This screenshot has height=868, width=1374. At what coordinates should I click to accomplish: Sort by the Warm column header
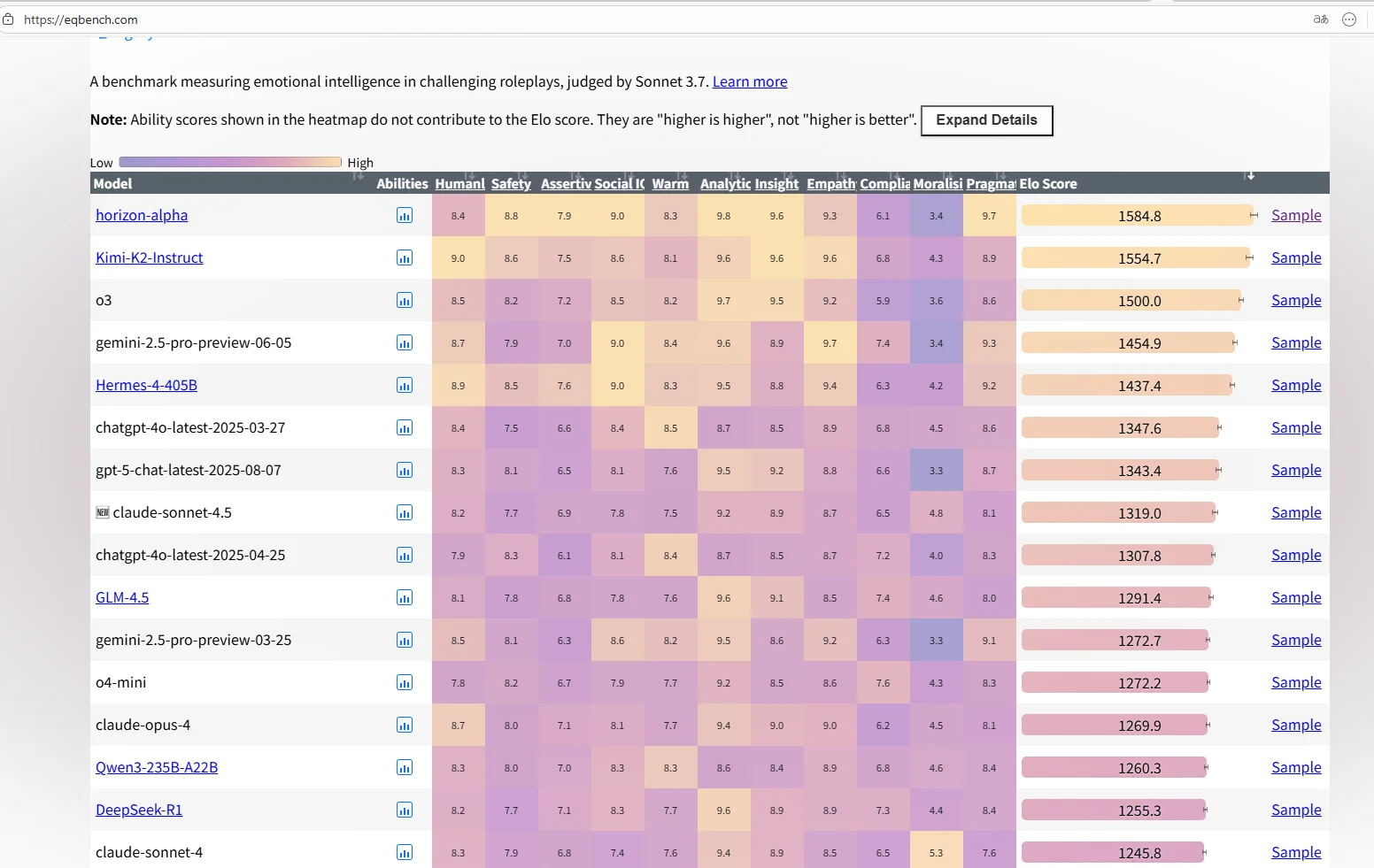coord(670,184)
